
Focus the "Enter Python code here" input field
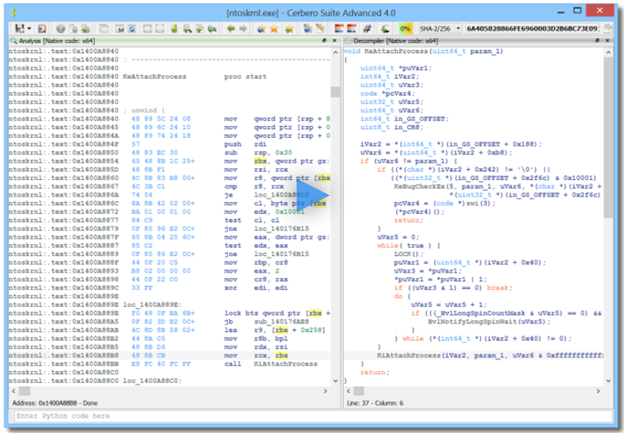313,416
